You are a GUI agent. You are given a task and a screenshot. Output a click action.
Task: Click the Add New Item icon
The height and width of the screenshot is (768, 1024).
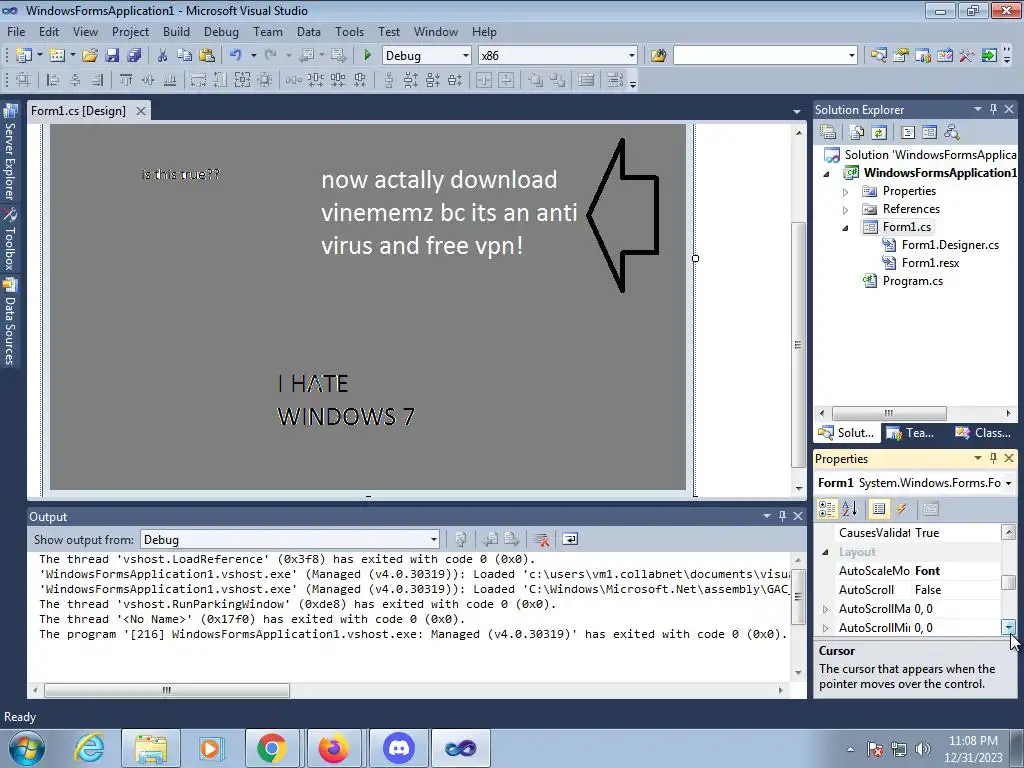(x=56, y=56)
